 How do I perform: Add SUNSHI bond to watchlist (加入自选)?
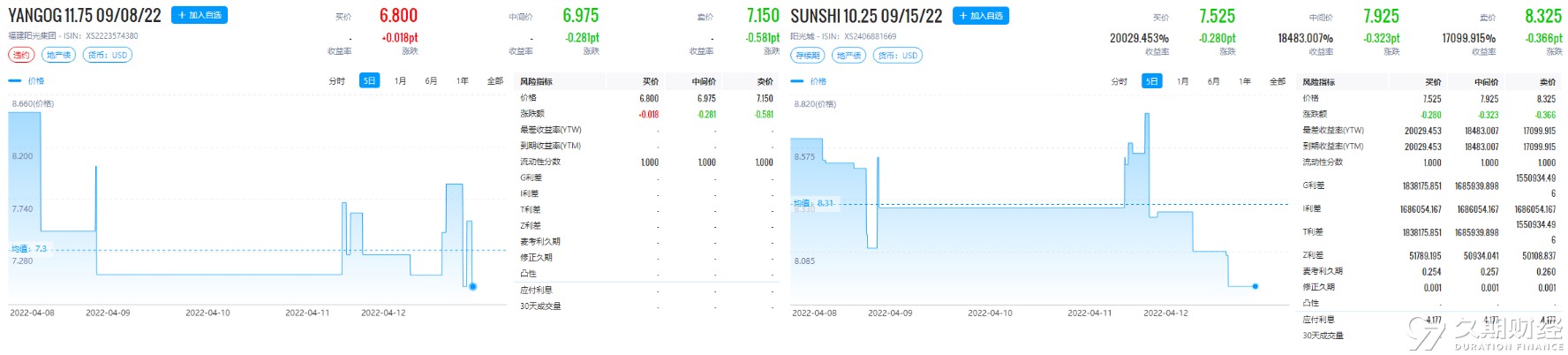[980, 16]
